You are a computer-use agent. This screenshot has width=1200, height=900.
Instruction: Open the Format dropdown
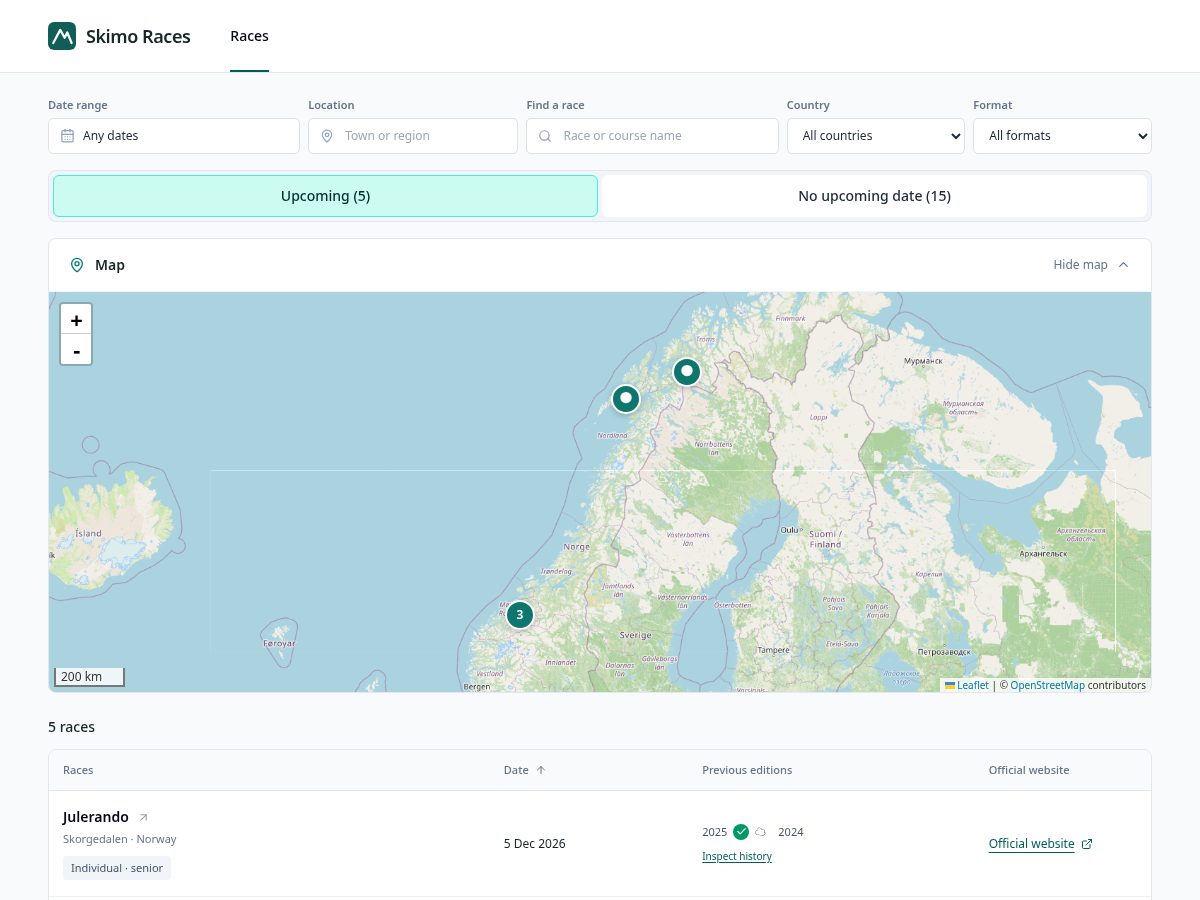point(1062,136)
